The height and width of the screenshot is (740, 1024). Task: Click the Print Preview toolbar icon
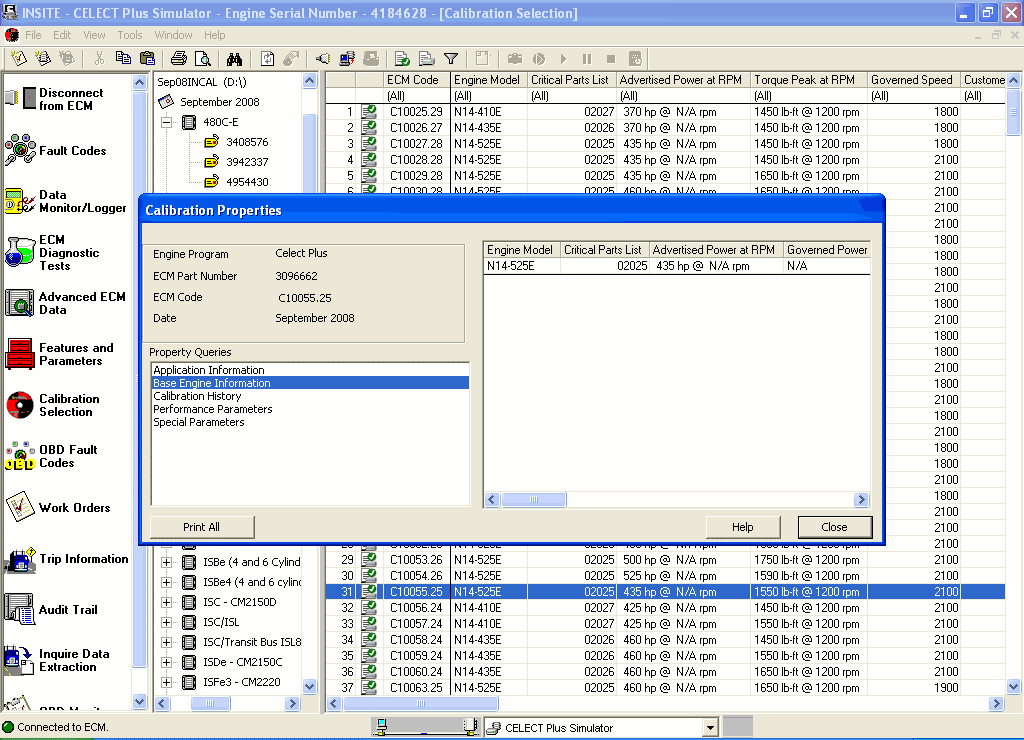coord(203,59)
